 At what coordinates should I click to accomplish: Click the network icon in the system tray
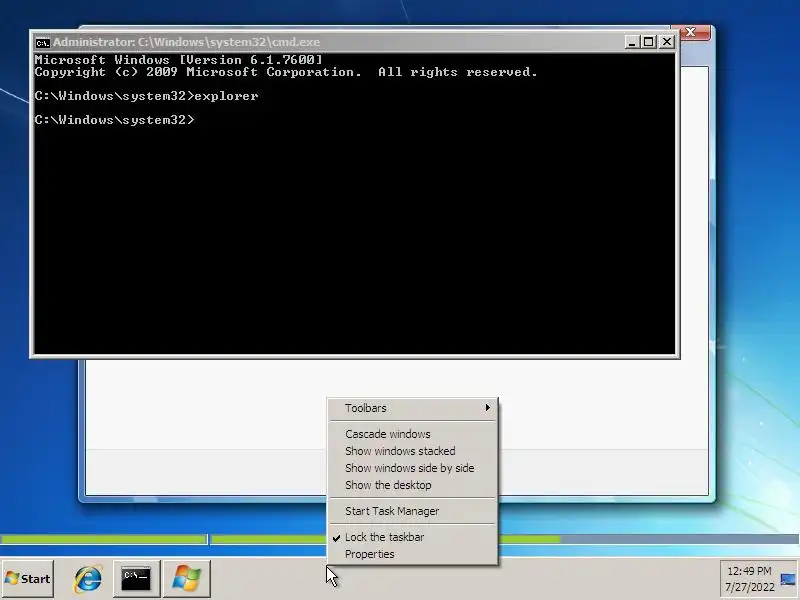(x=788, y=579)
